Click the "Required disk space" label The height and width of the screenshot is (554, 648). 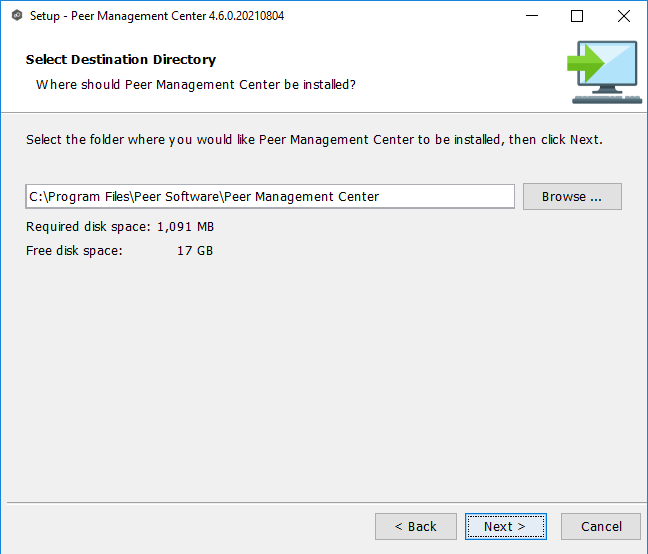[x=88, y=227]
